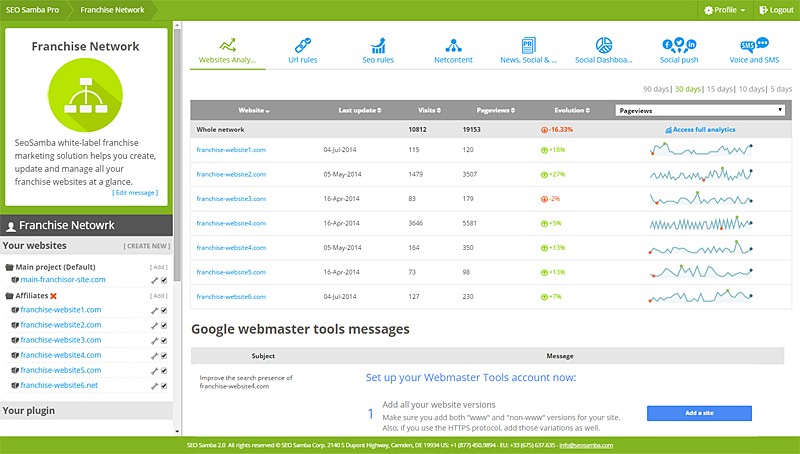Image resolution: width=800 pixels, height=454 pixels.
Task: Click the Profile gear icon
Action: pos(708,10)
